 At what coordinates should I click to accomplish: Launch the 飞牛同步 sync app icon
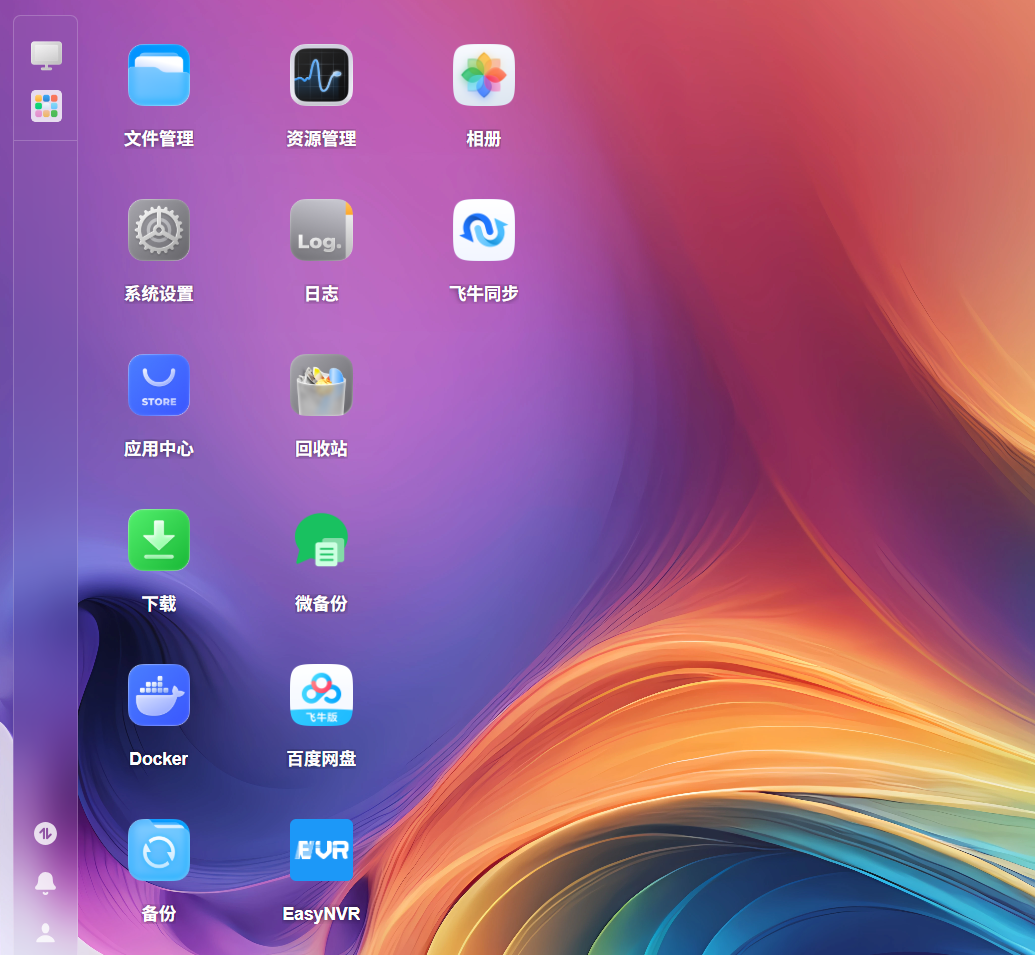[x=483, y=230]
